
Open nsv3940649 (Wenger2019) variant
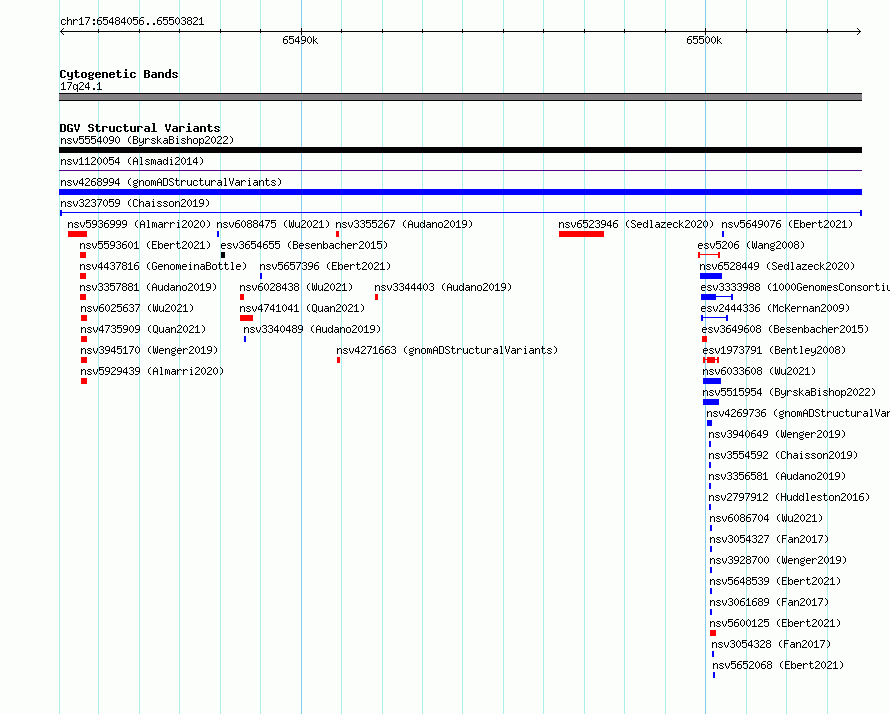click(778, 434)
